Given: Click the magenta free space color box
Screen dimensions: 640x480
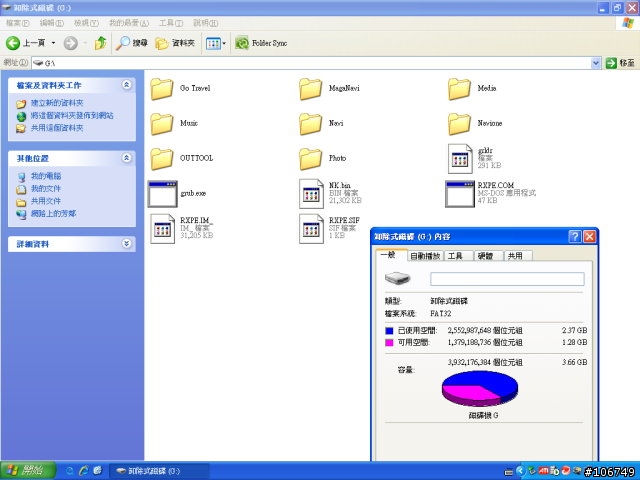Looking at the screenshot, I should click(389, 342).
